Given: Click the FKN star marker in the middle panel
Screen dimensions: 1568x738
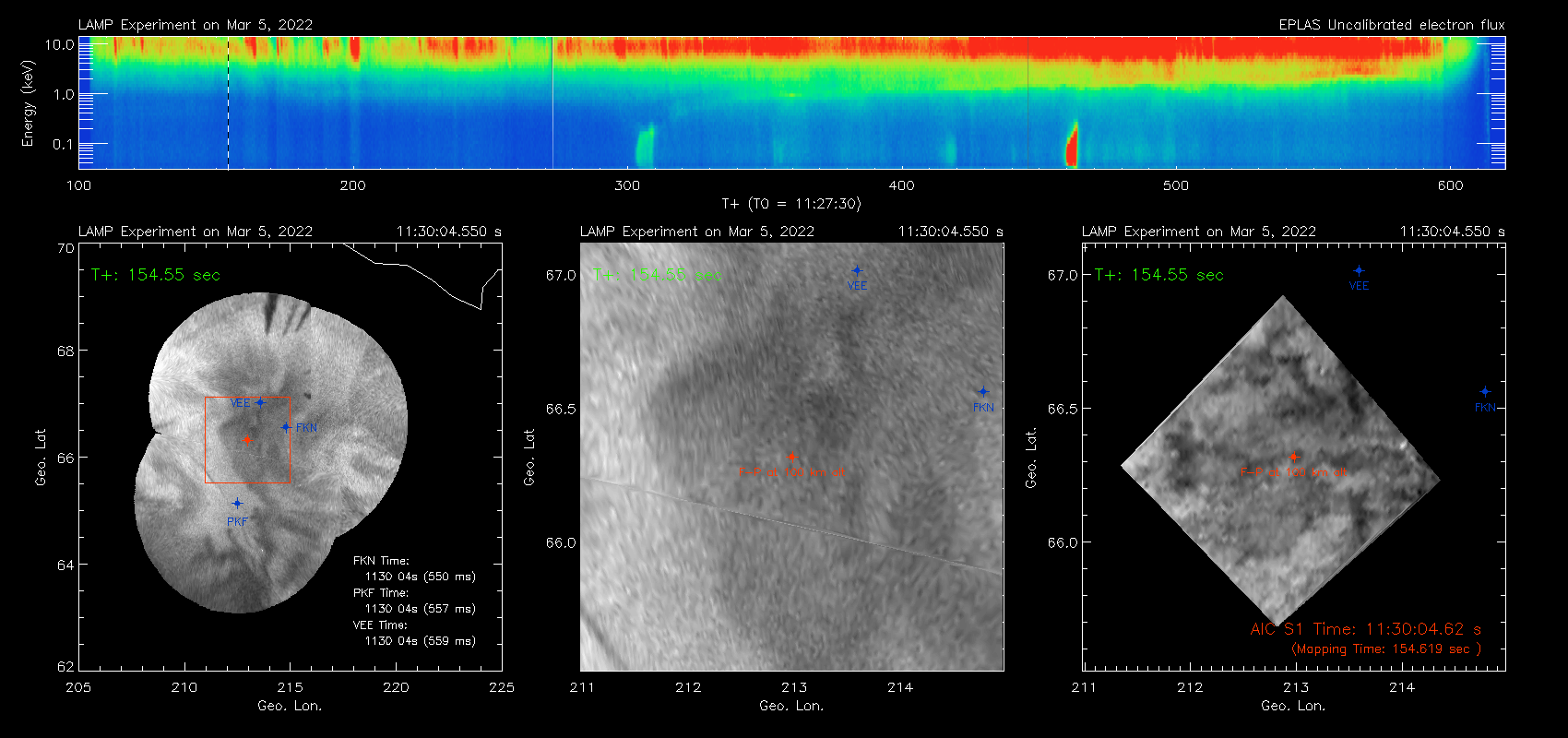Looking at the screenshot, I should (983, 392).
